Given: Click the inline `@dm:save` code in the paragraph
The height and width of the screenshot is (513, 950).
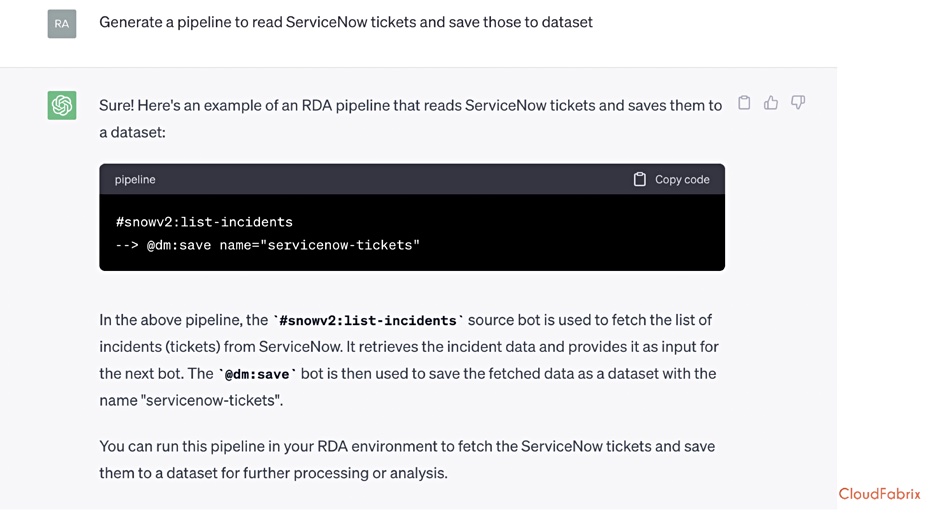Looking at the screenshot, I should point(257,374).
